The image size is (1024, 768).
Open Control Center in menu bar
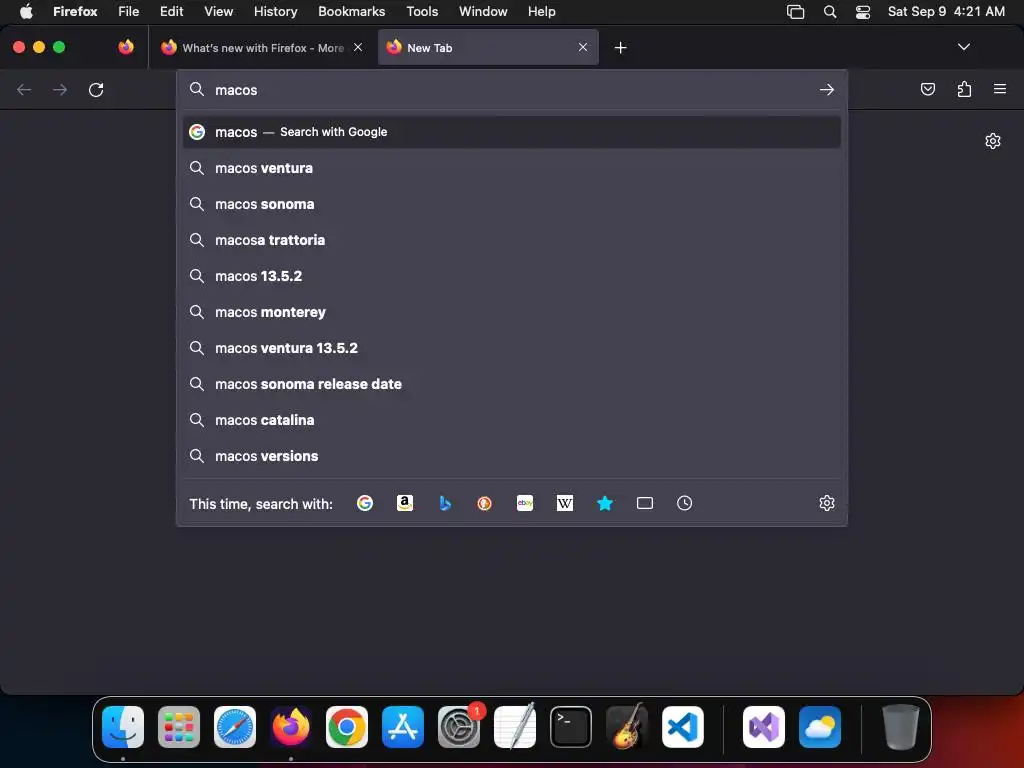[863, 12]
